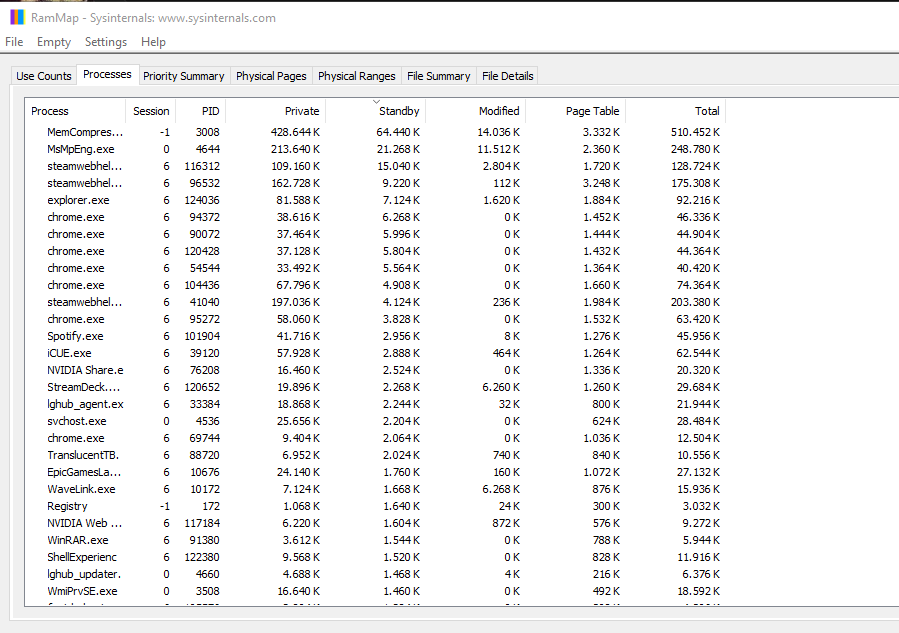The width and height of the screenshot is (899, 633).
Task: Select the Spotify.exe process row
Action: (376, 336)
